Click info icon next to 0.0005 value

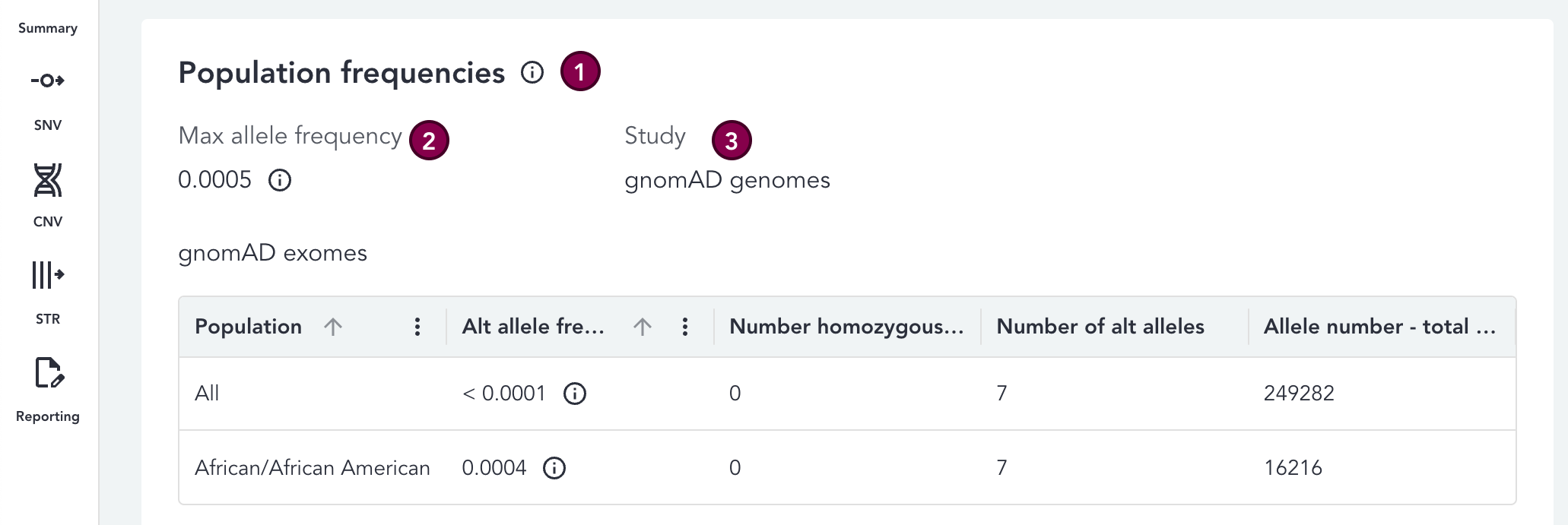[x=280, y=181]
